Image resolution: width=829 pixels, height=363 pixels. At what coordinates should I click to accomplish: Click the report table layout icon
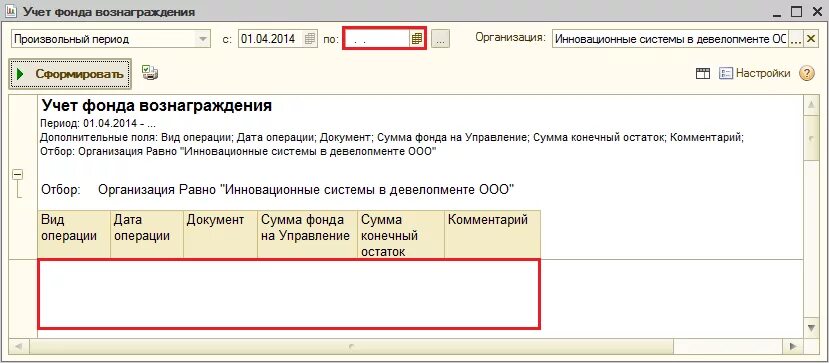[703, 73]
